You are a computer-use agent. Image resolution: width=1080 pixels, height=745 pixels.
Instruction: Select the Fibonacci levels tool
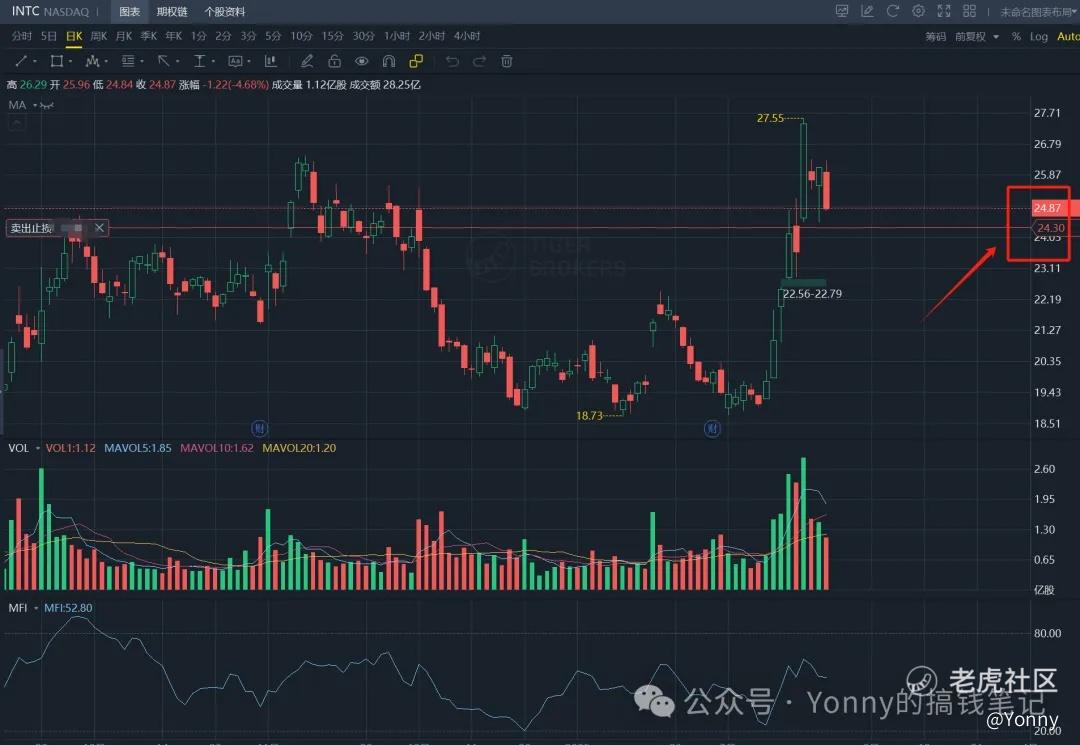pyautogui.click(x=128, y=61)
